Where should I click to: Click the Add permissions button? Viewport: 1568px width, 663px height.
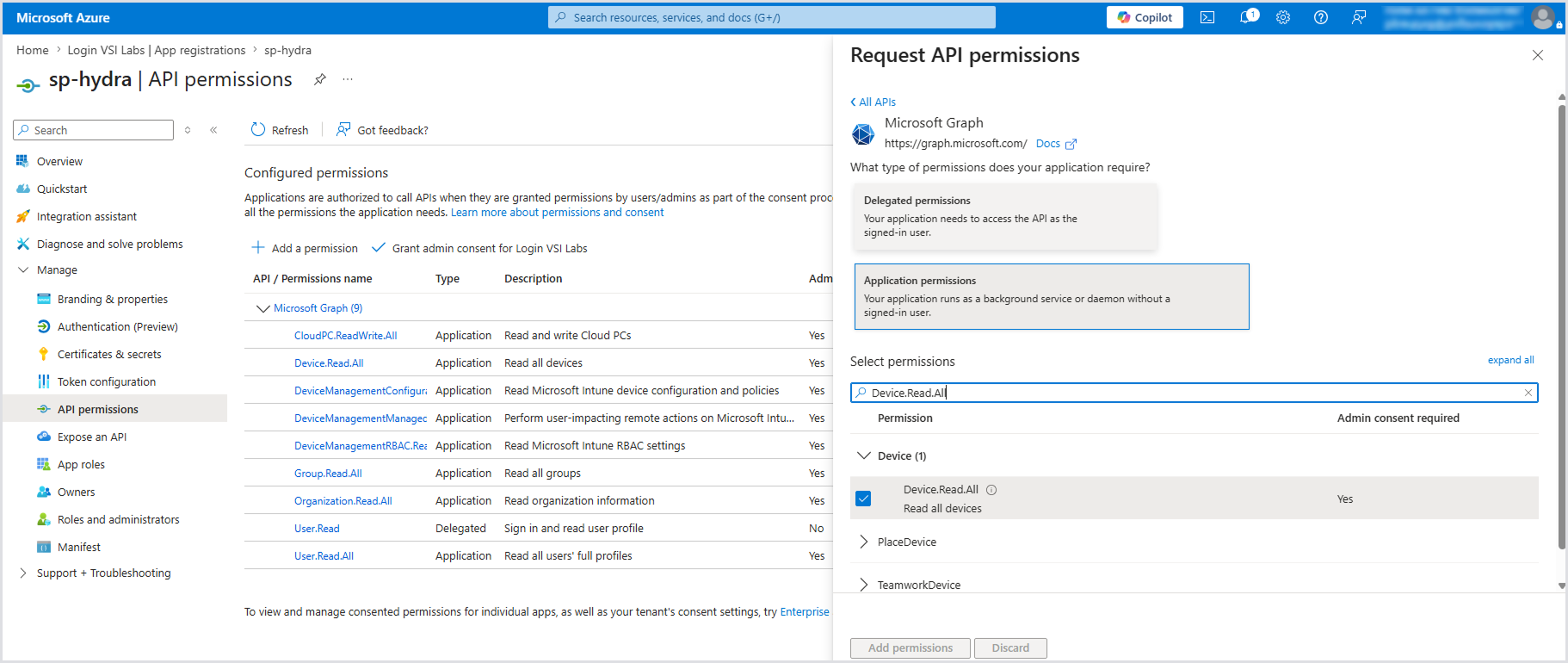[x=911, y=648]
